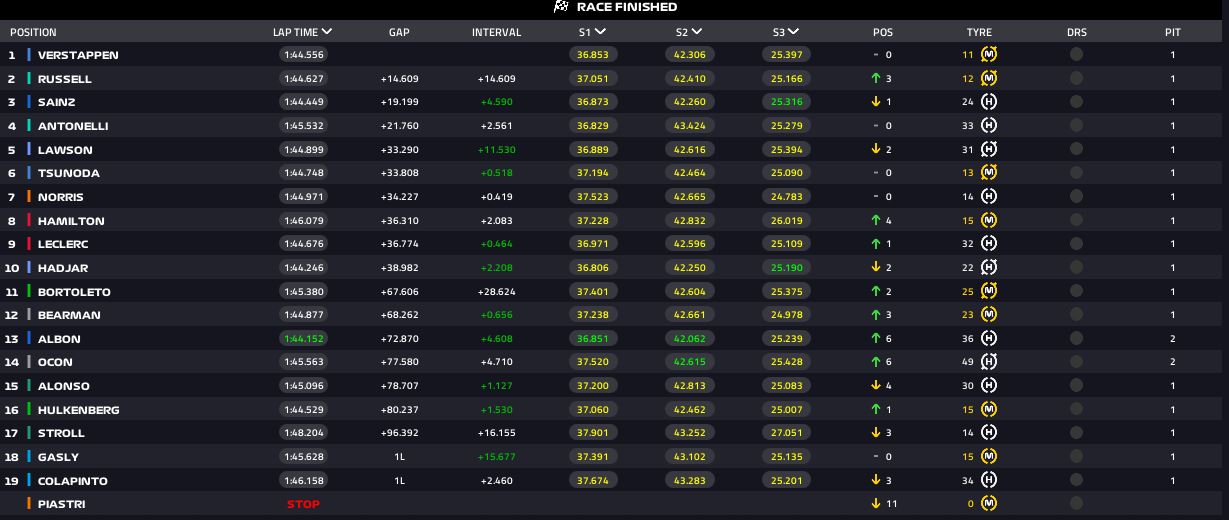Click Piastri's red STOP status
The image size is (1229, 520).
(303, 504)
